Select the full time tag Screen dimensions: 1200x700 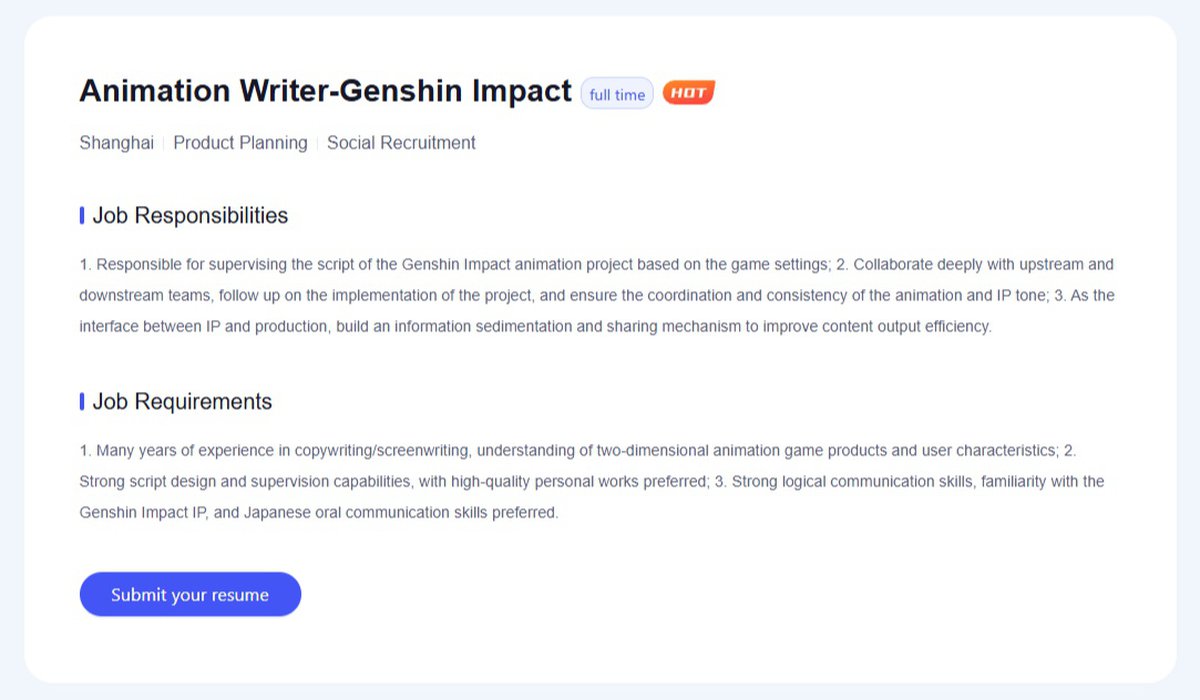point(617,94)
